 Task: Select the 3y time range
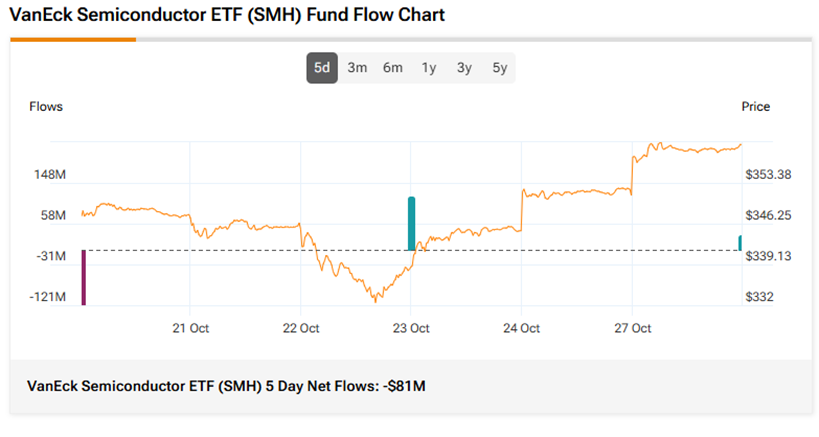point(464,68)
